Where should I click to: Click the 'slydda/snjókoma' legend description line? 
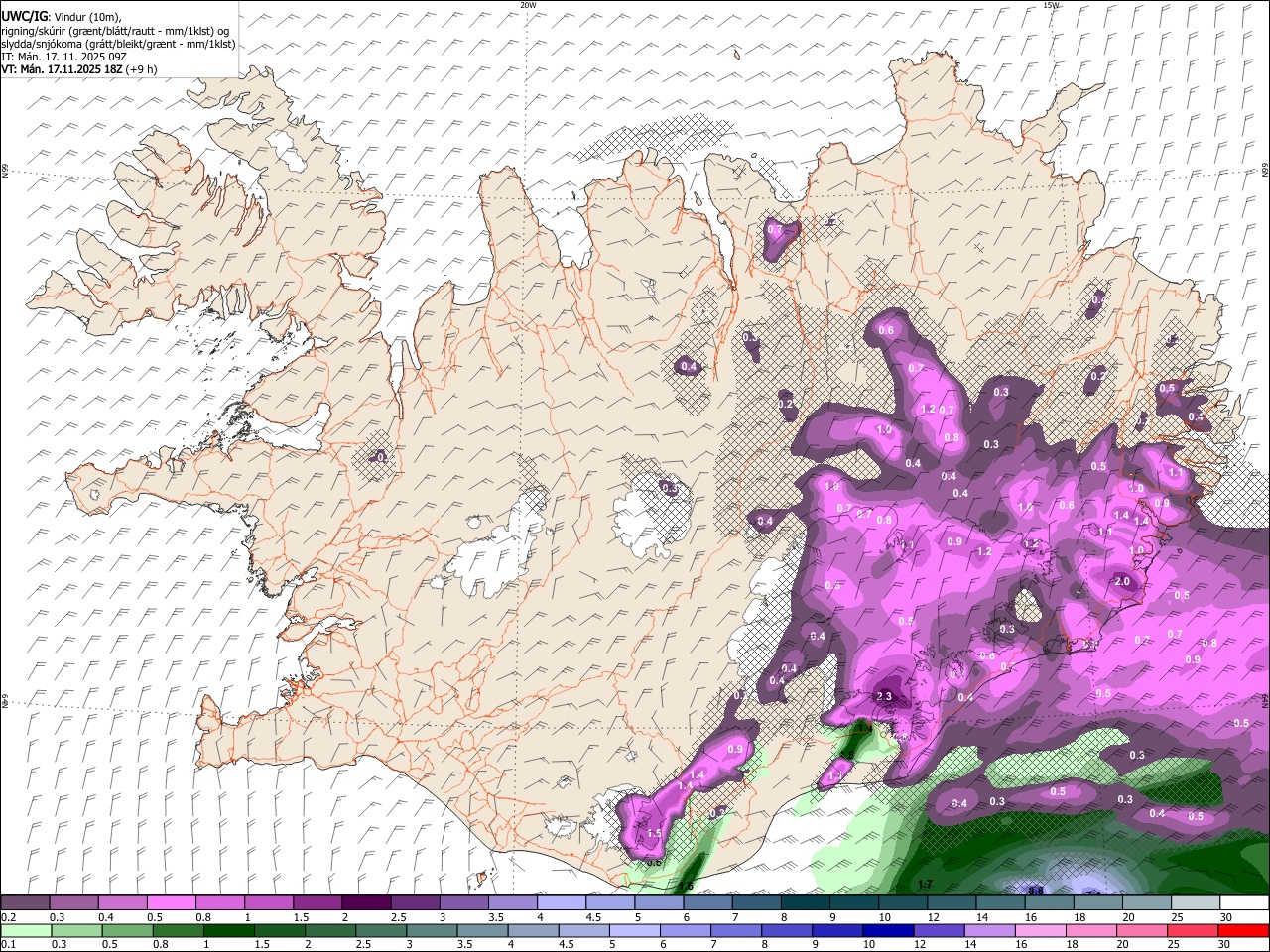coord(117,44)
